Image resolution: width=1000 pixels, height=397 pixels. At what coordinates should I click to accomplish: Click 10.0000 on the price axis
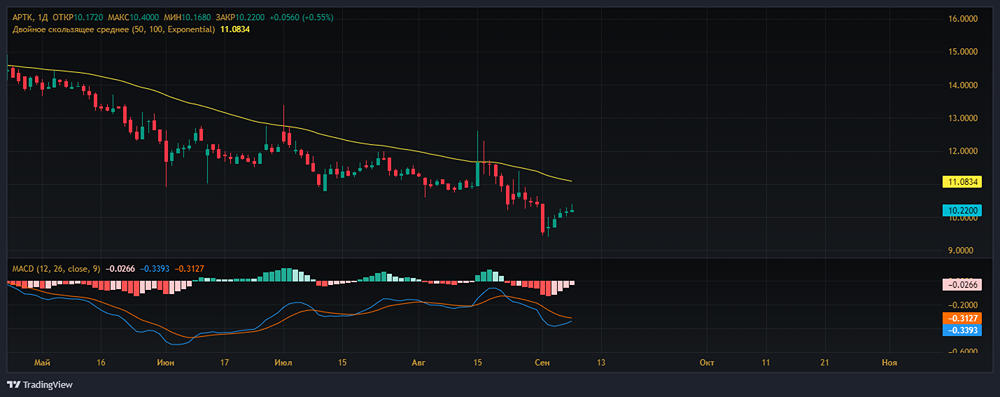[963, 218]
